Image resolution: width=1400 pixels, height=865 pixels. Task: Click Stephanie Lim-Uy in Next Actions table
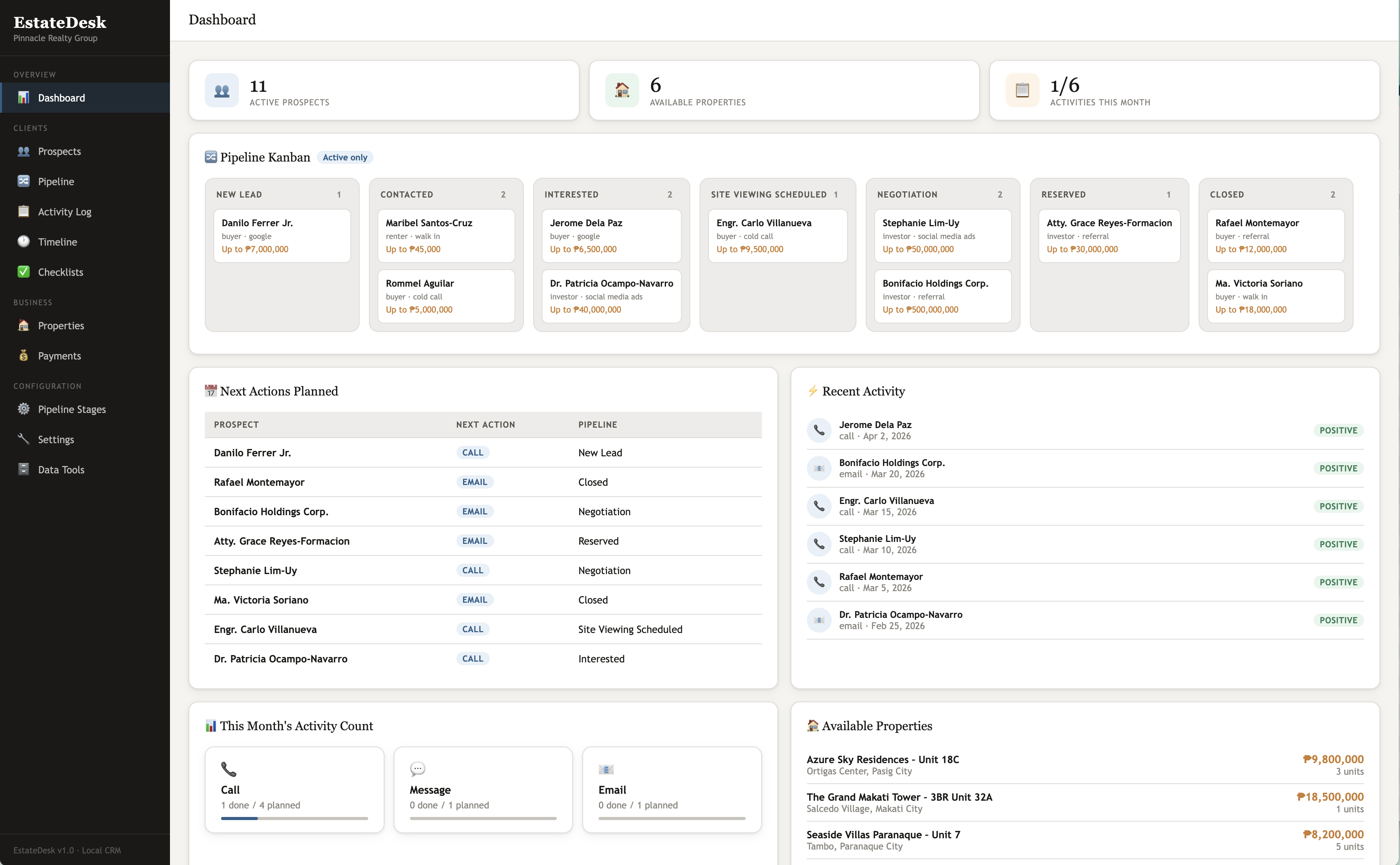(x=256, y=570)
